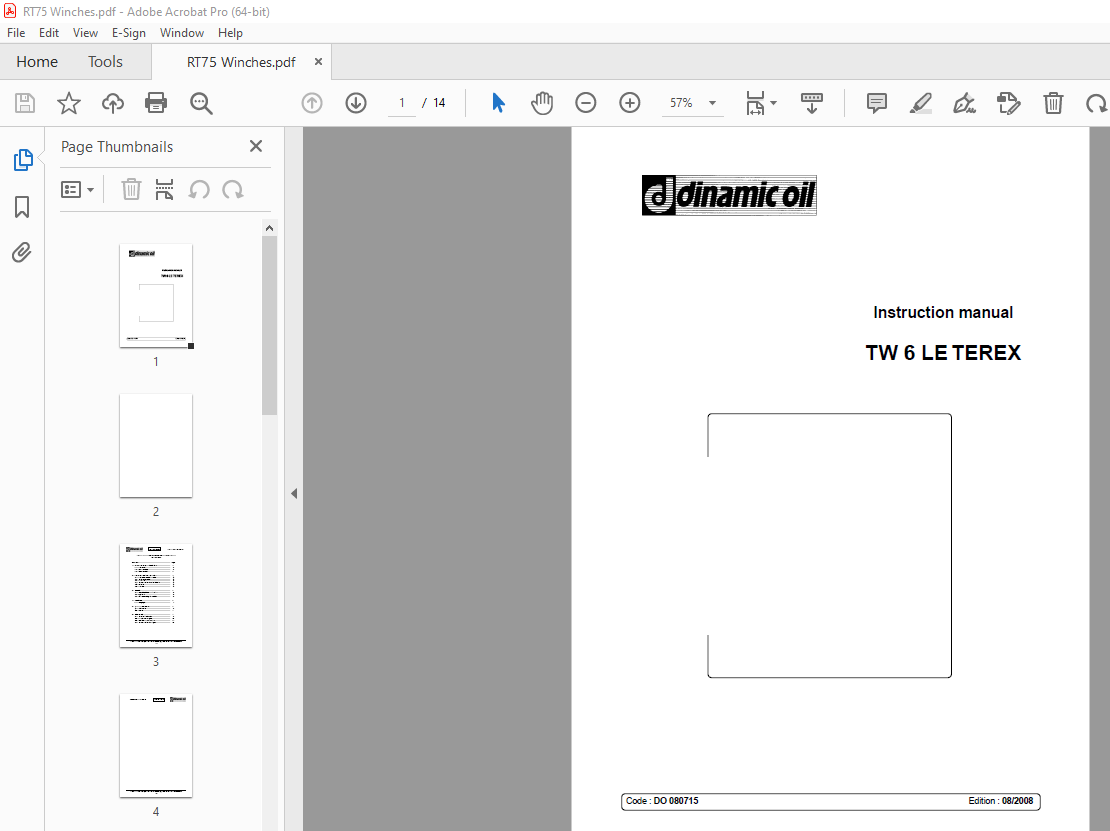Open the View menu
1110x831 pixels.
pyautogui.click(x=85, y=33)
